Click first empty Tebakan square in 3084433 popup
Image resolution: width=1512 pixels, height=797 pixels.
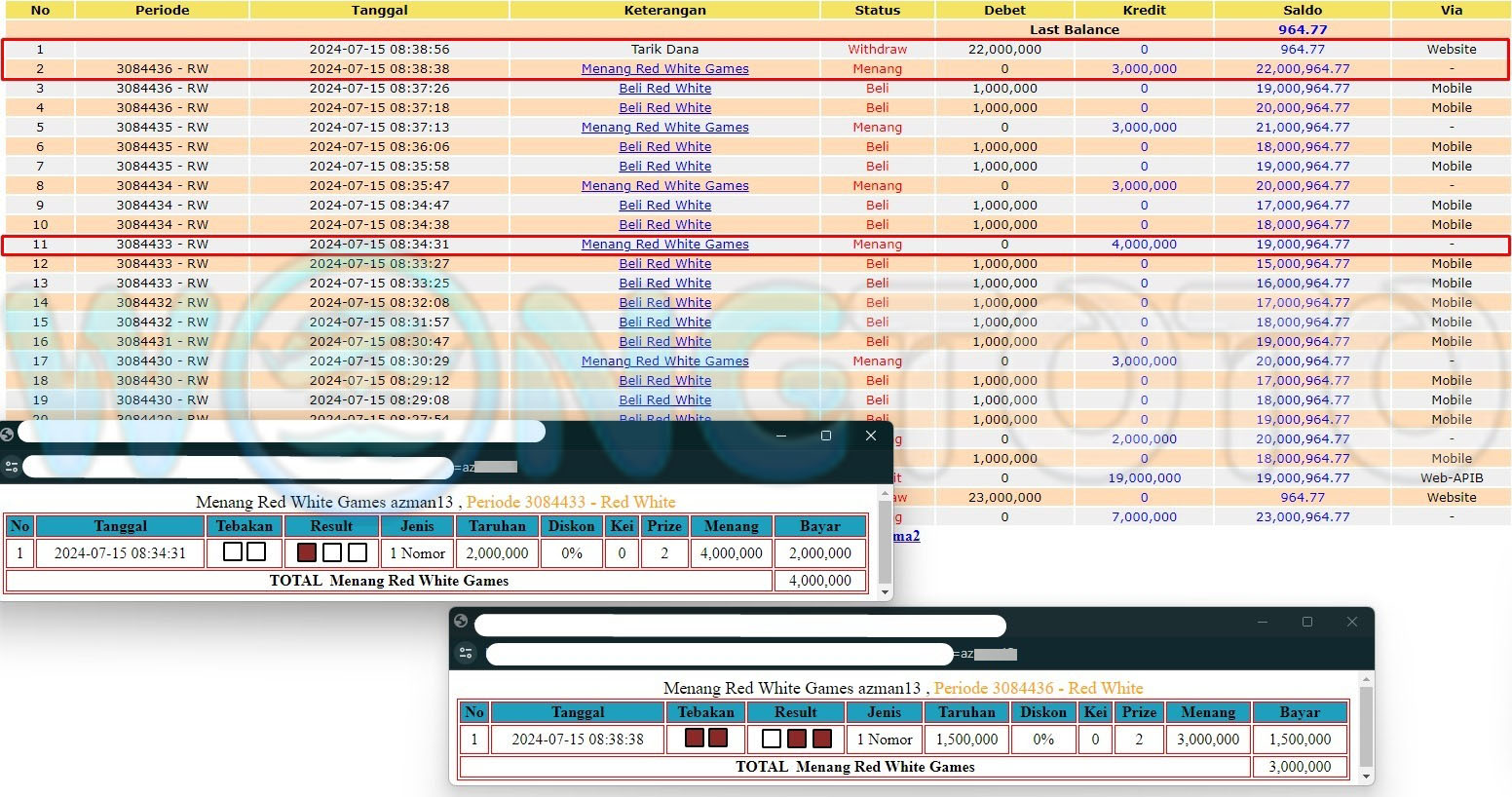(232, 552)
